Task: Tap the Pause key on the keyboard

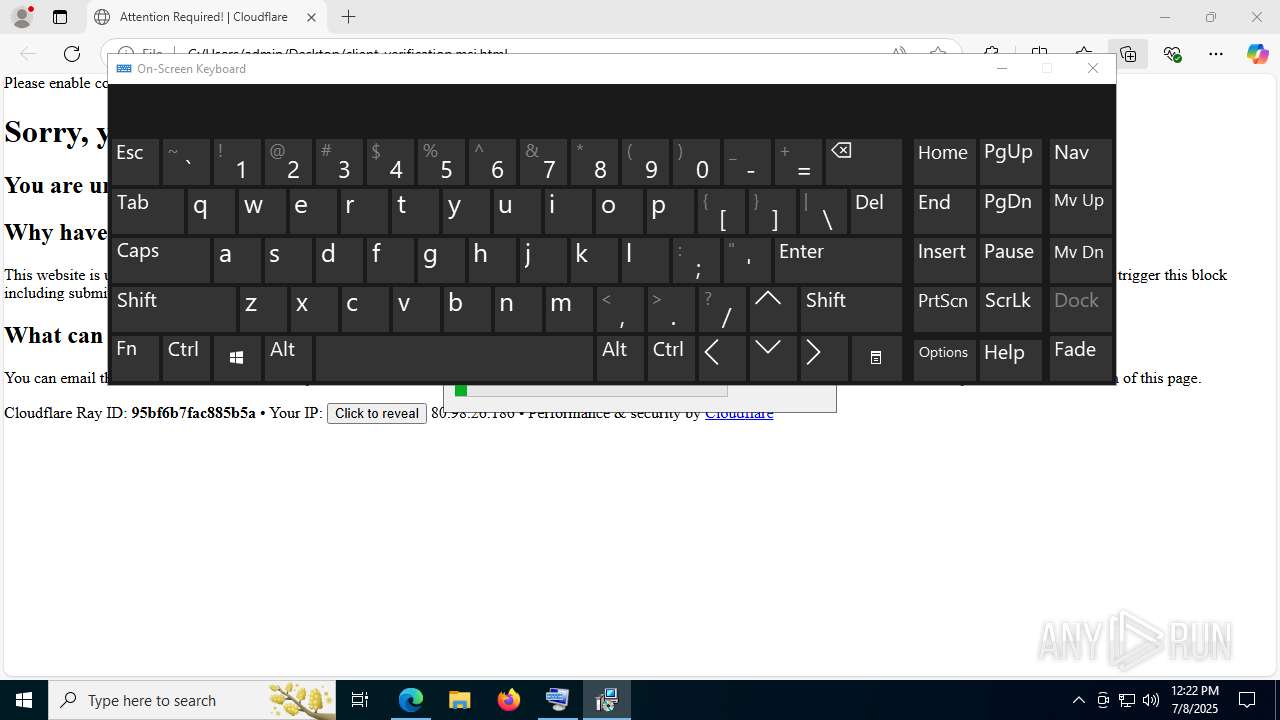Action: [x=1011, y=260]
